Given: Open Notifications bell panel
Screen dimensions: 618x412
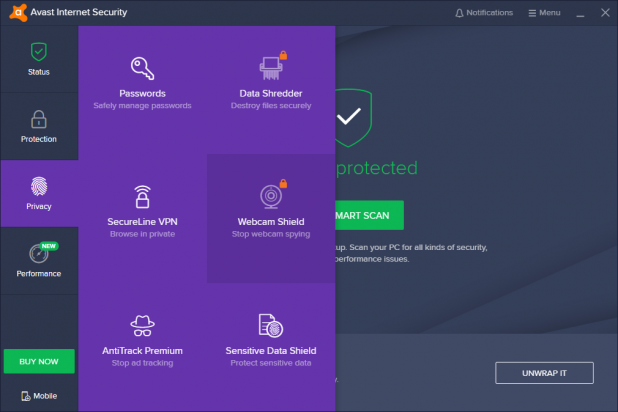Looking at the screenshot, I should click(483, 13).
